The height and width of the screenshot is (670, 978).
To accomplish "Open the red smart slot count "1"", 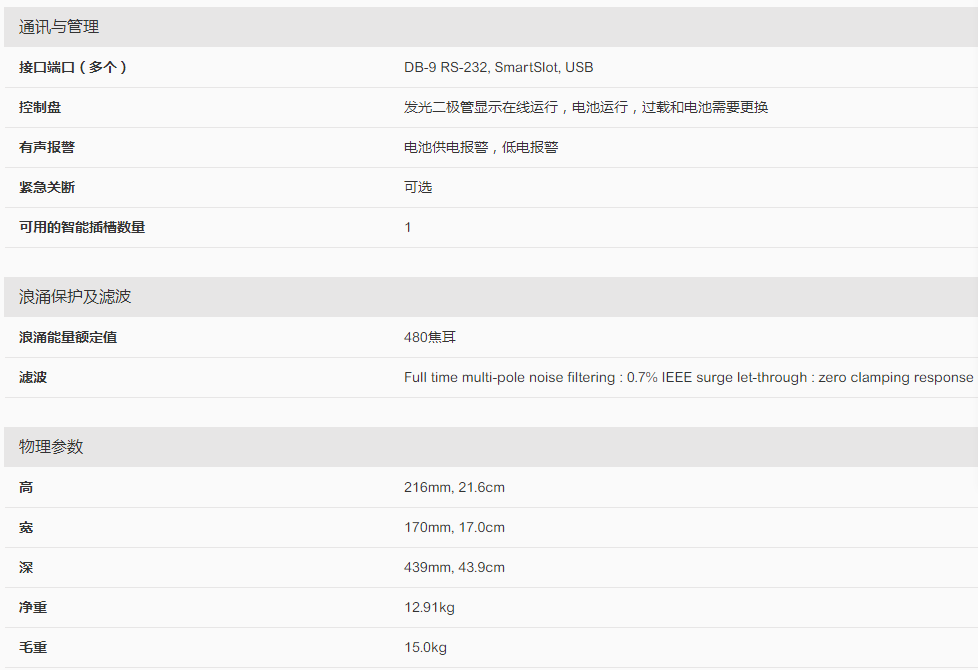I will (x=408, y=227).
